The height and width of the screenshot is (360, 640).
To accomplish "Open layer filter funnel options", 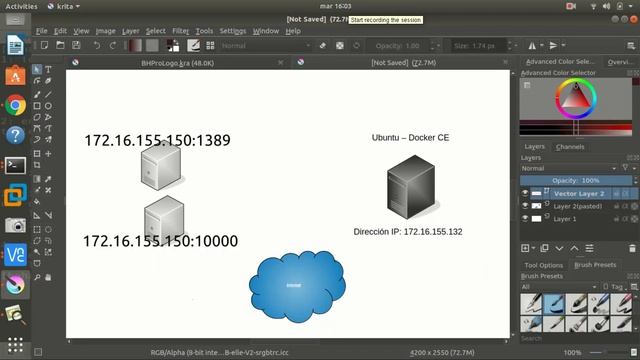I will 625,168.
